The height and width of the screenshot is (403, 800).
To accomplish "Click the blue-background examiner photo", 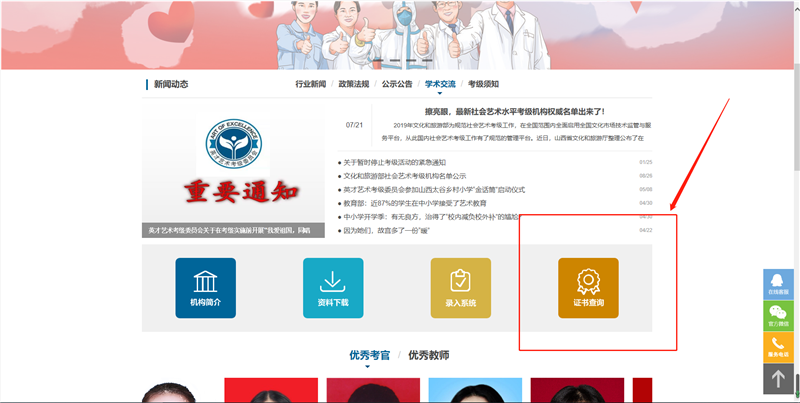I will point(475,390).
